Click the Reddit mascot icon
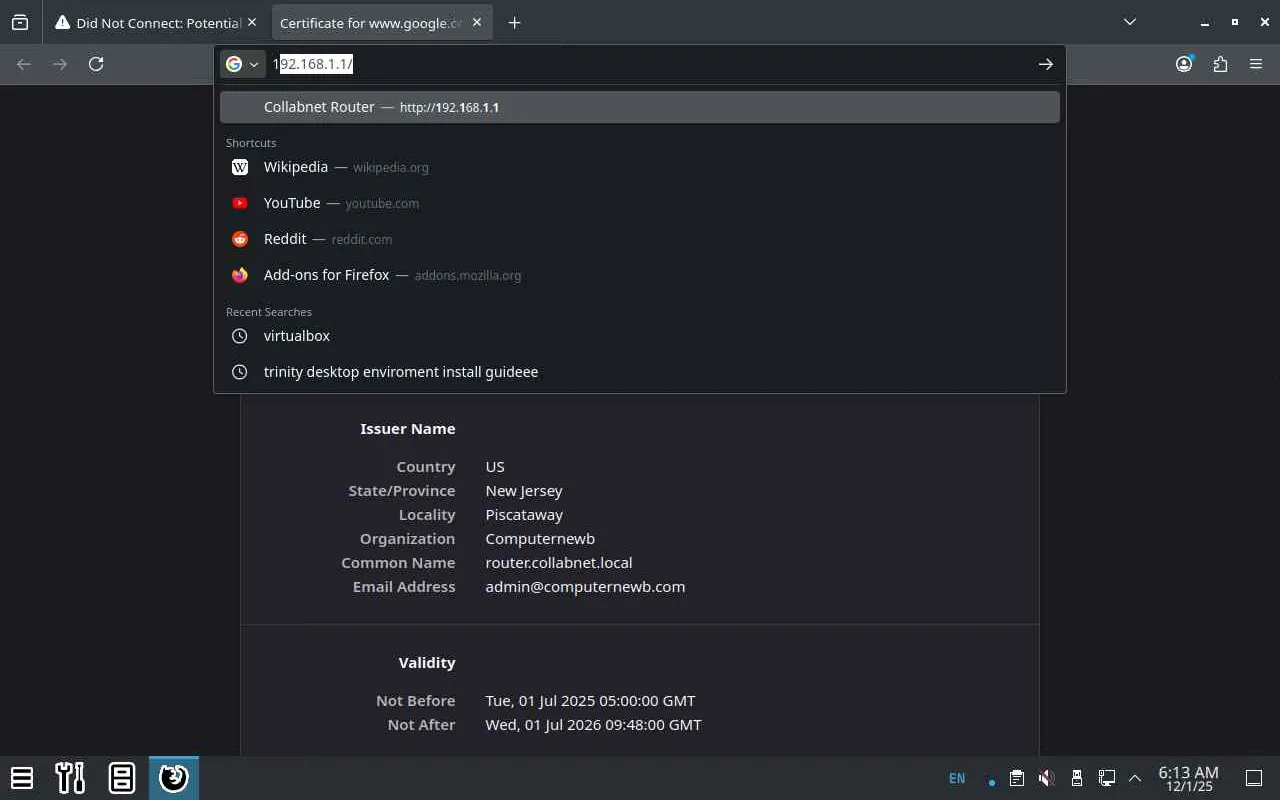This screenshot has width=1280, height=800. (x=240, y=239)
